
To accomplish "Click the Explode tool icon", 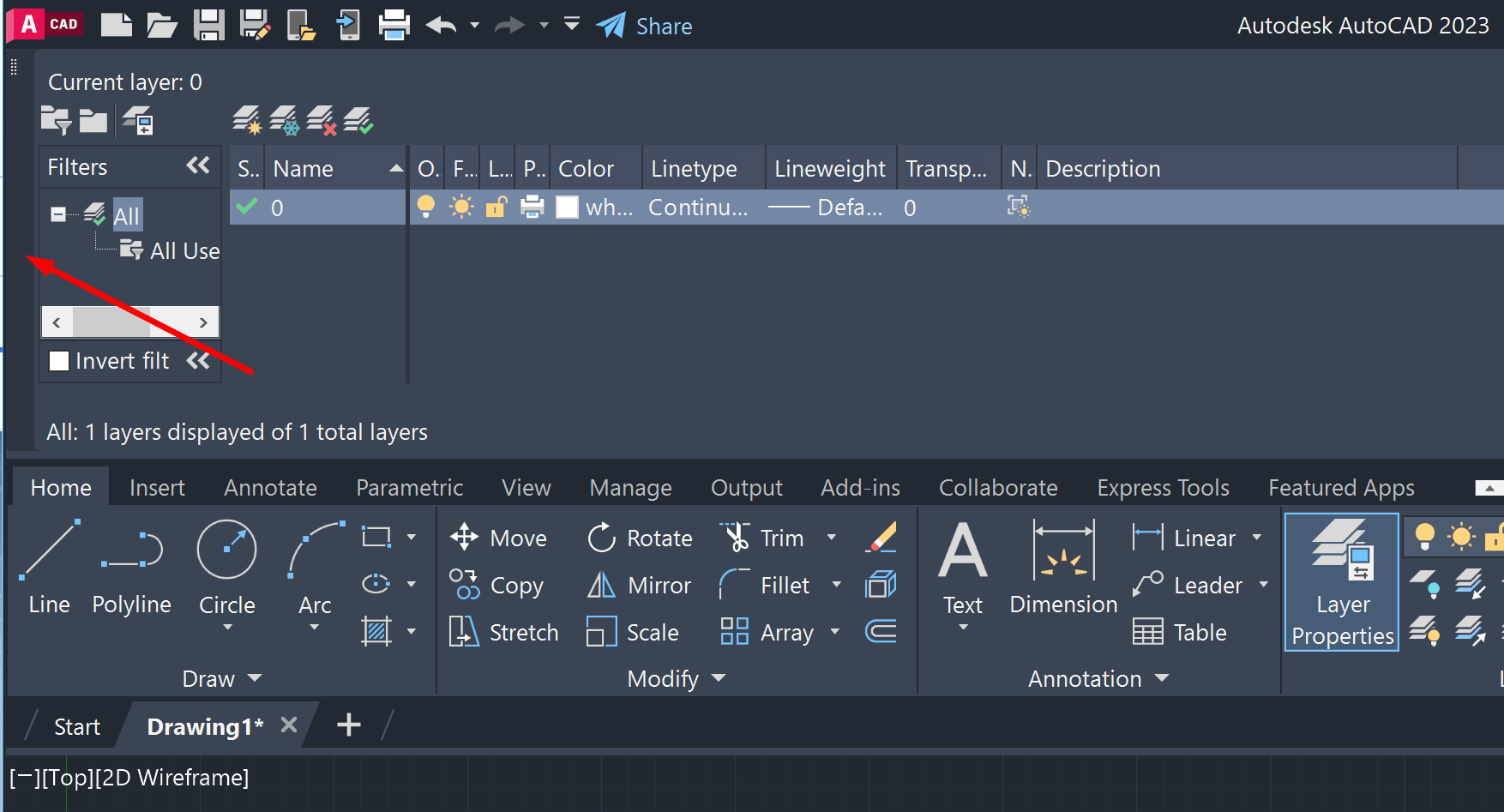I will 881,585.
